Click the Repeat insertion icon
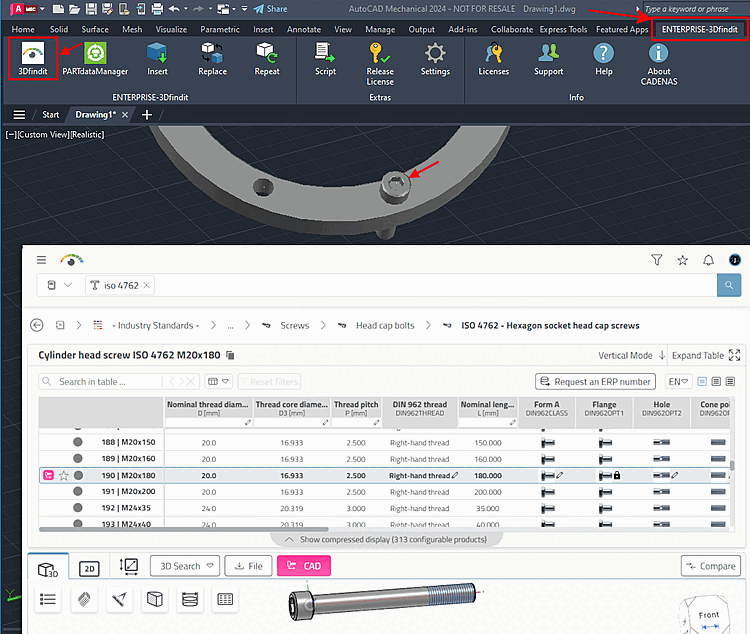The image size is (750, 634). (266, 58)
